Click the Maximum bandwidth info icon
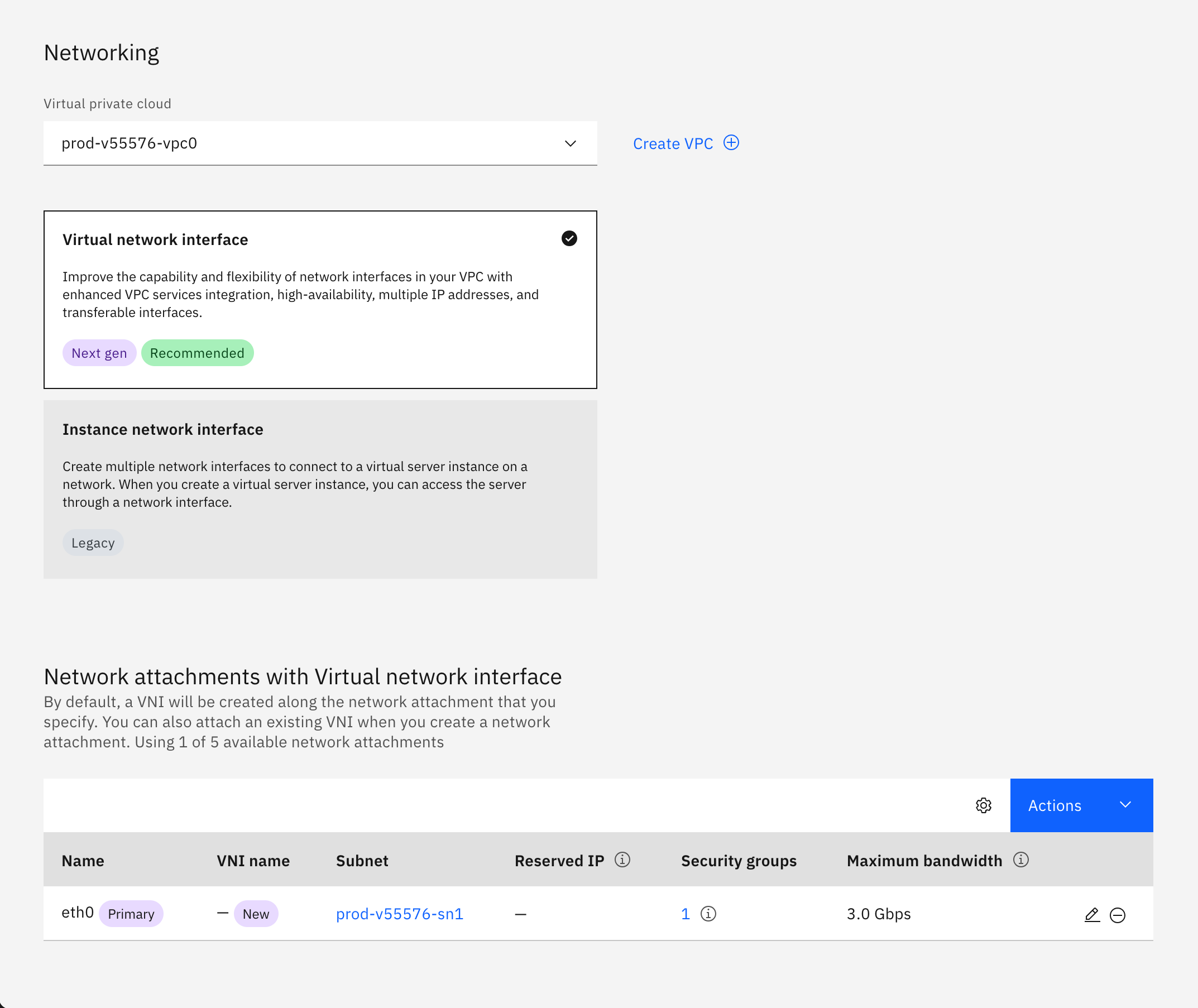1198x1008 pixels. (x=1022, y=859)
